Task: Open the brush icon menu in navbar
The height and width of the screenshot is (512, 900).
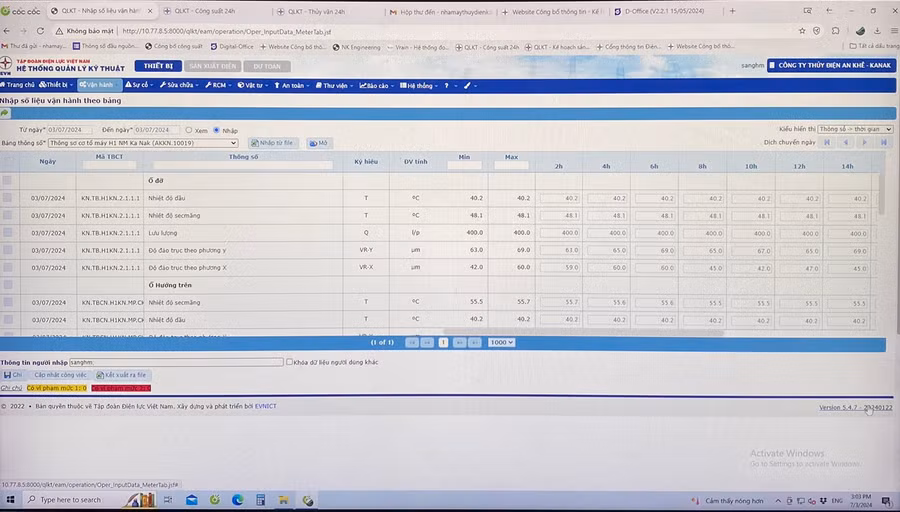Action: point(467,85)
